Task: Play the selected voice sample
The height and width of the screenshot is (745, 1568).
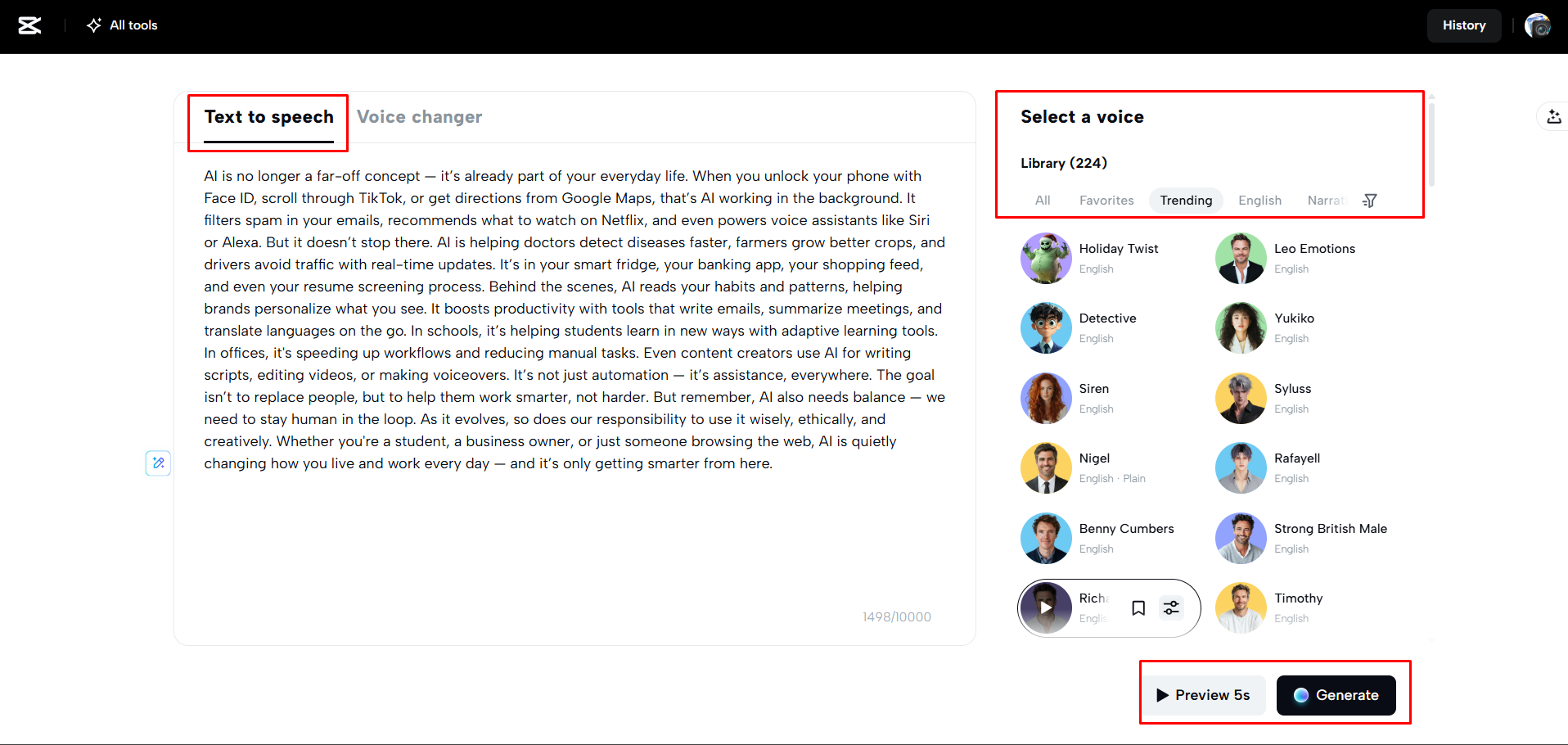Action: click(1046, 608)
